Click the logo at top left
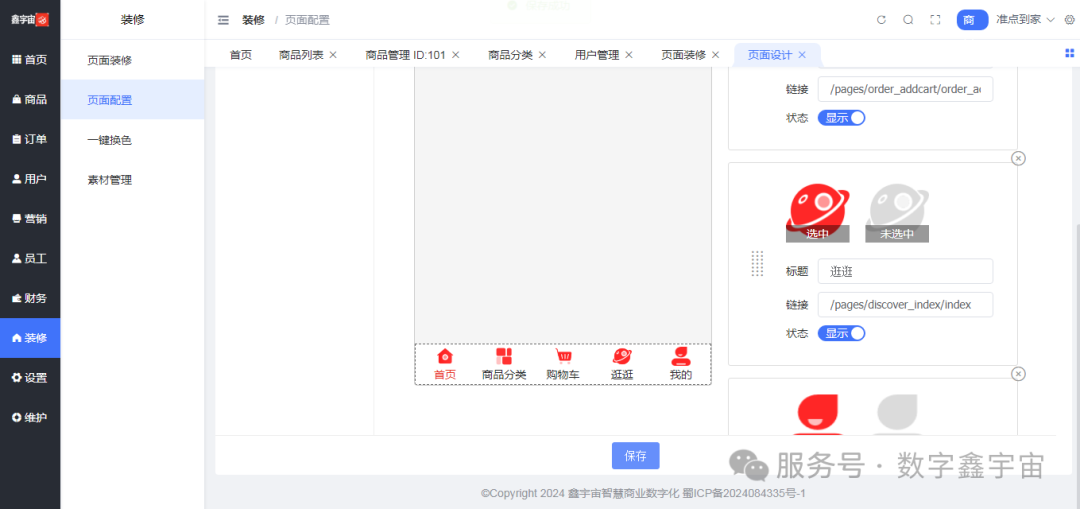Viewport: 1080px width, 509px height. click(x=30, y=20)
